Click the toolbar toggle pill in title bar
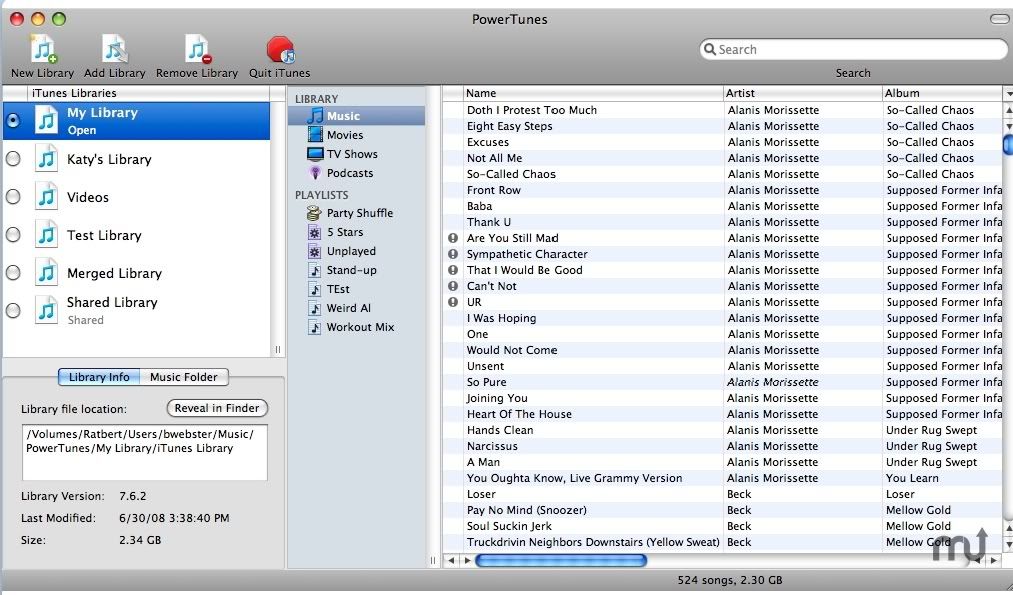 point(999,19)
